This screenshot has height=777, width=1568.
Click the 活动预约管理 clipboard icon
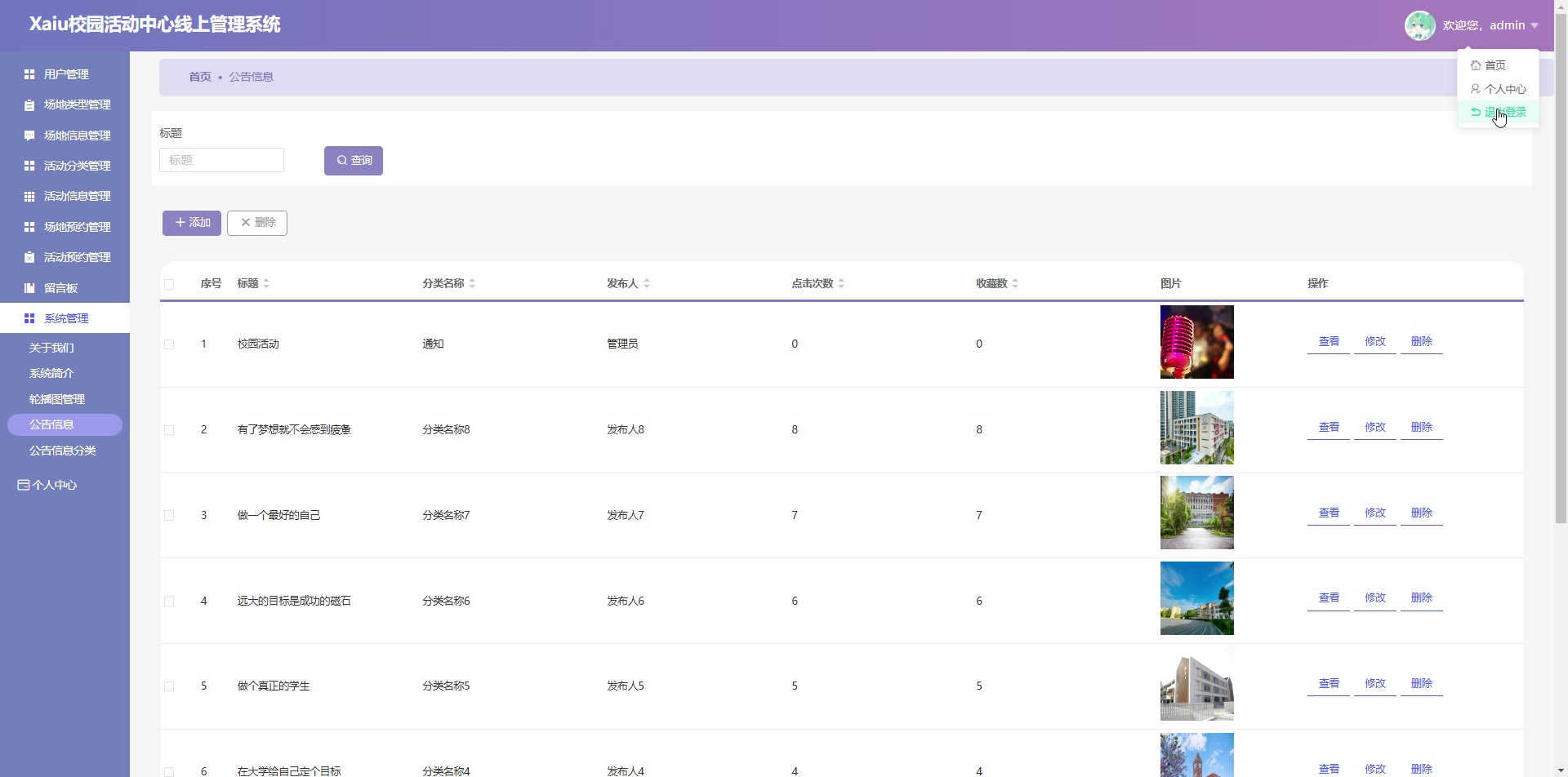coord(29,257)
